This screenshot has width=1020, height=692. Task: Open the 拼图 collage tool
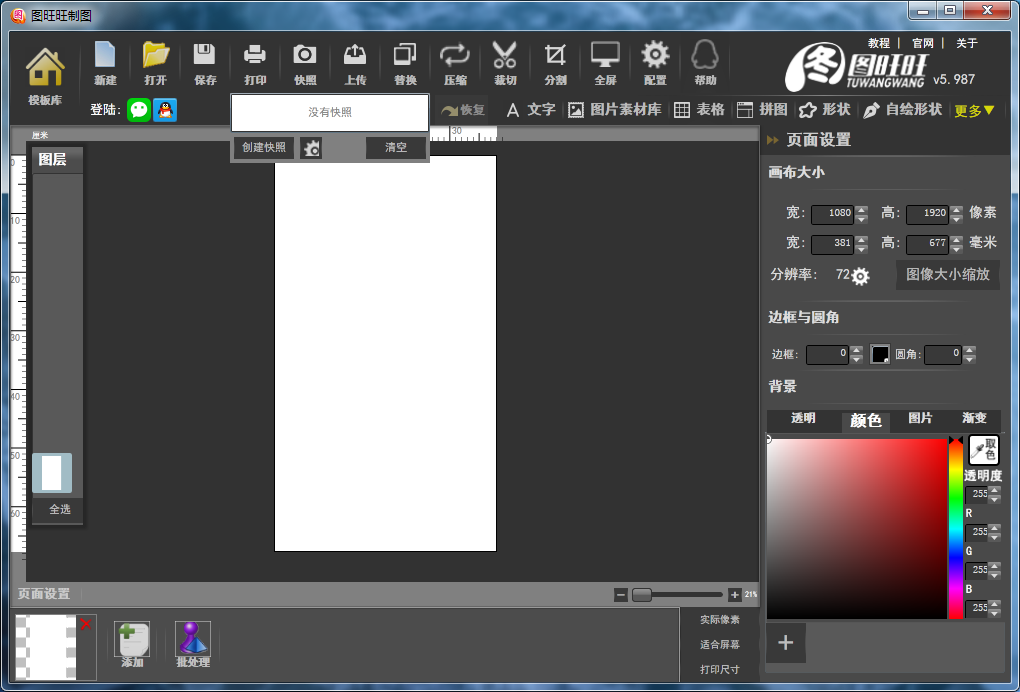pyautogui.click(x=762, y=110)
